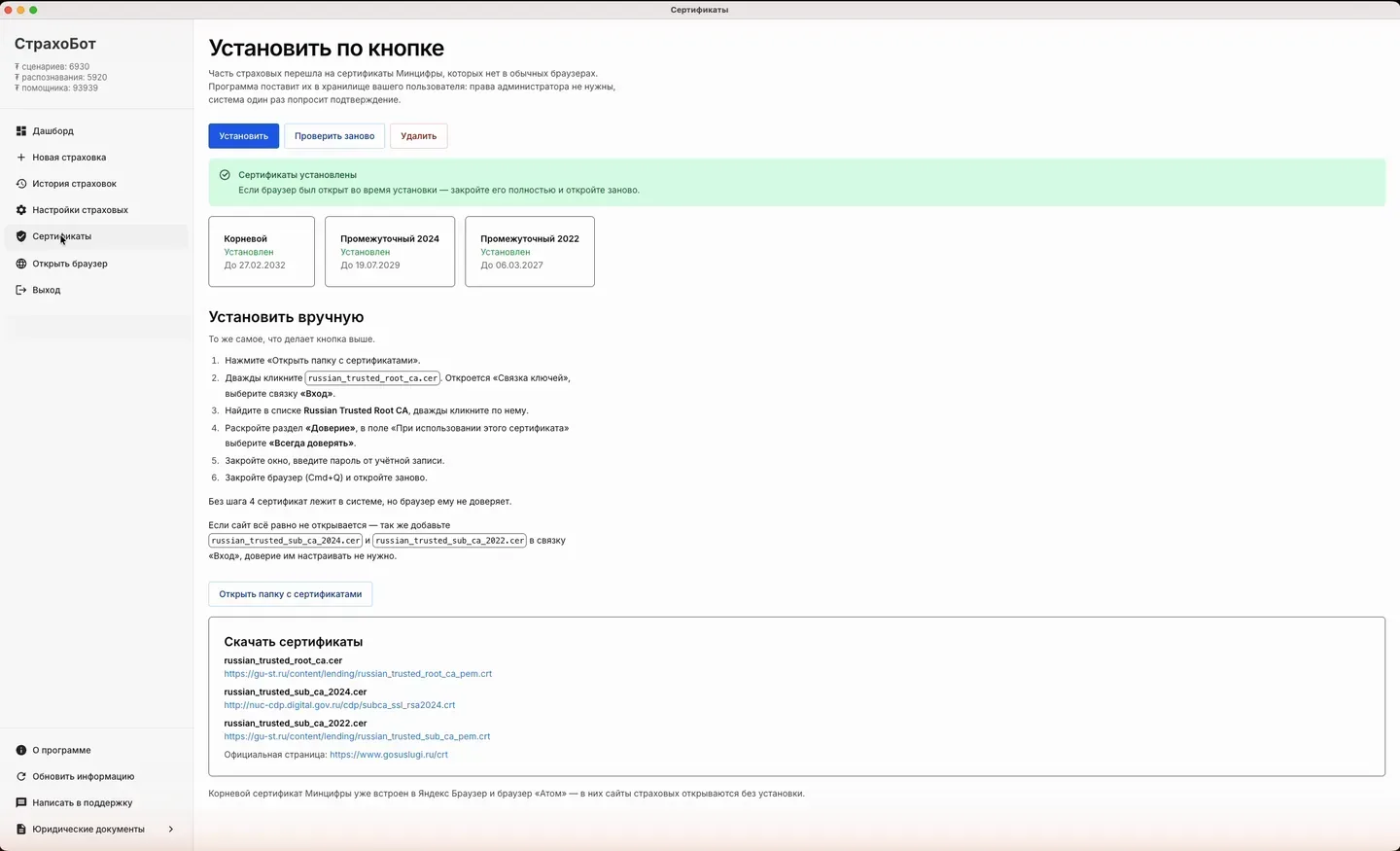This screenshot has width=1400, height=851.
Task: Click Открыть папку с сертификатами button
Action: (290, 594)
